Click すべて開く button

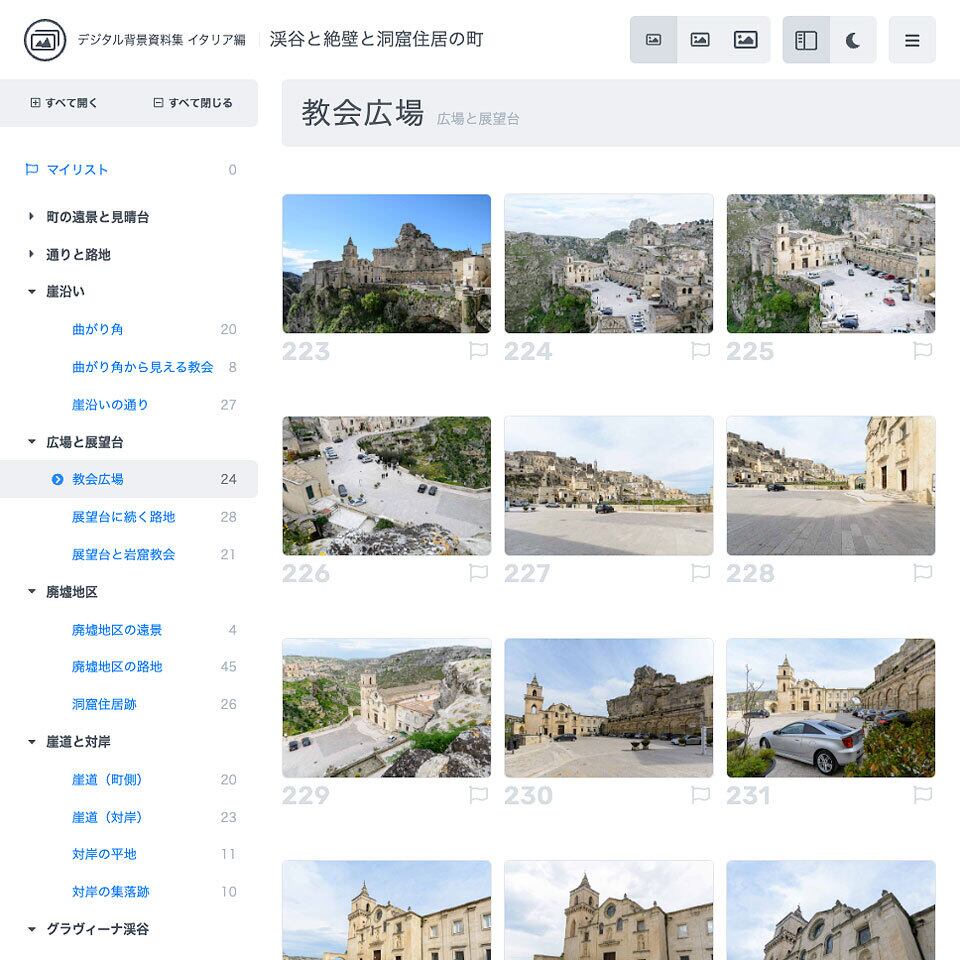click(x=64, y=103)
